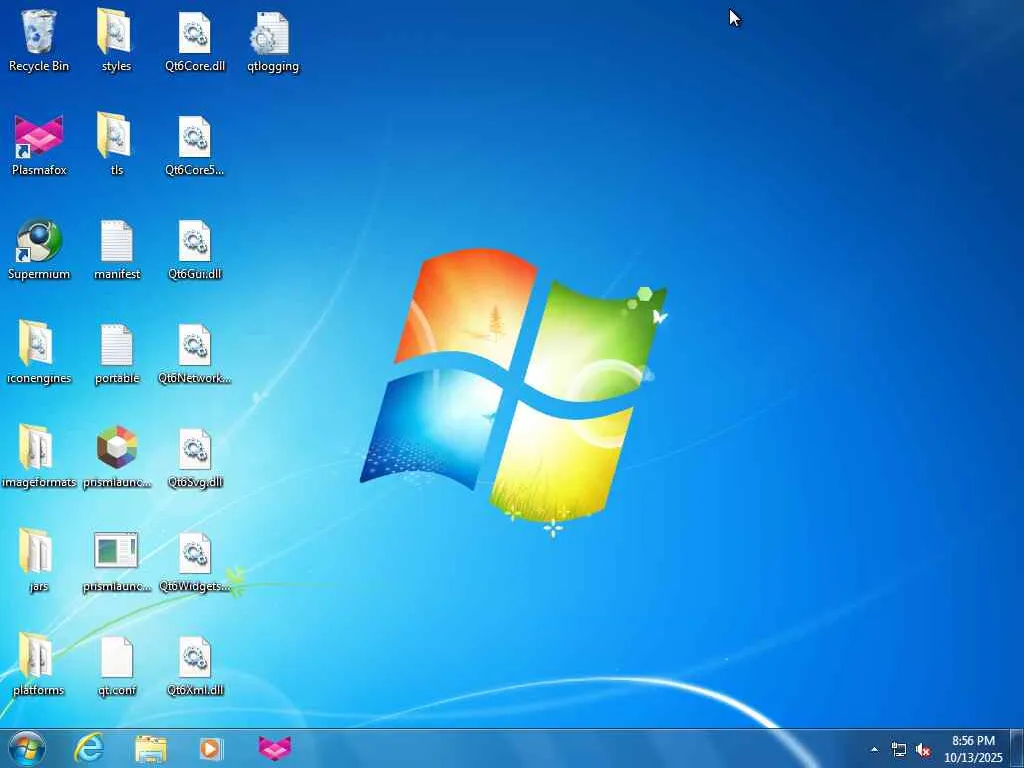This screenshot has height=768, width=1024.
Task: Show hidden system tray icons arrow
Action: 874,750
